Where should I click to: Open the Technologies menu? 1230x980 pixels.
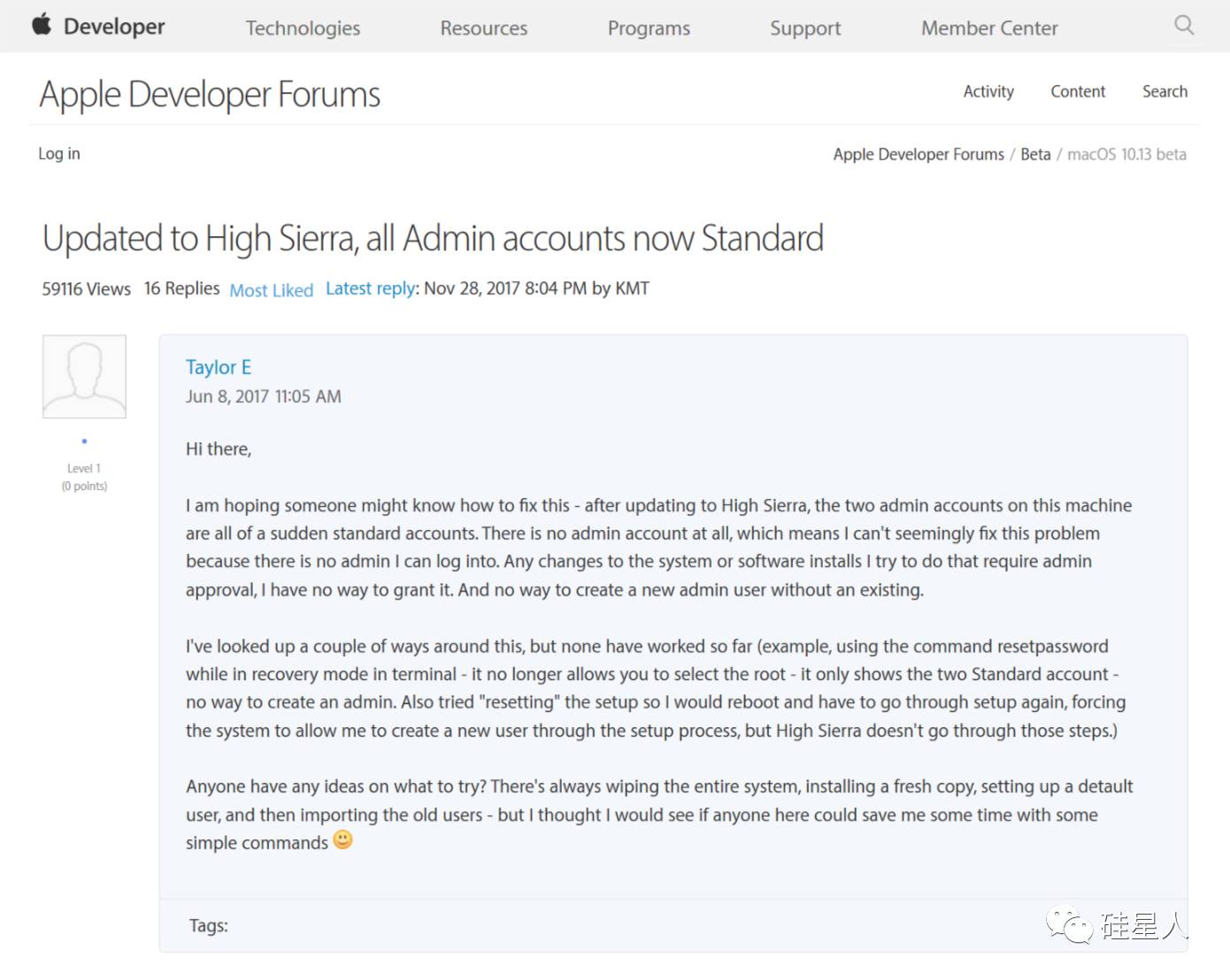(x=303, y=28)
